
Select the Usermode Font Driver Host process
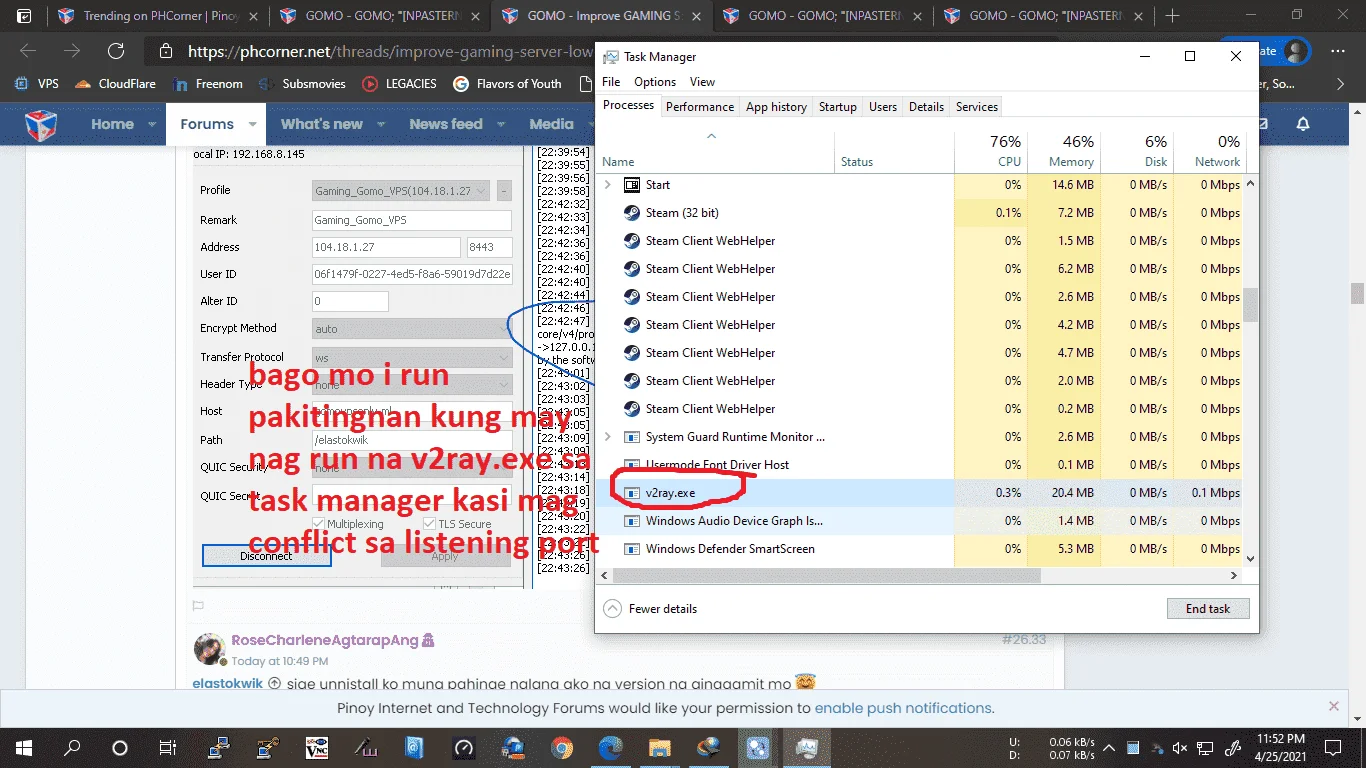[x=920, y=465]
